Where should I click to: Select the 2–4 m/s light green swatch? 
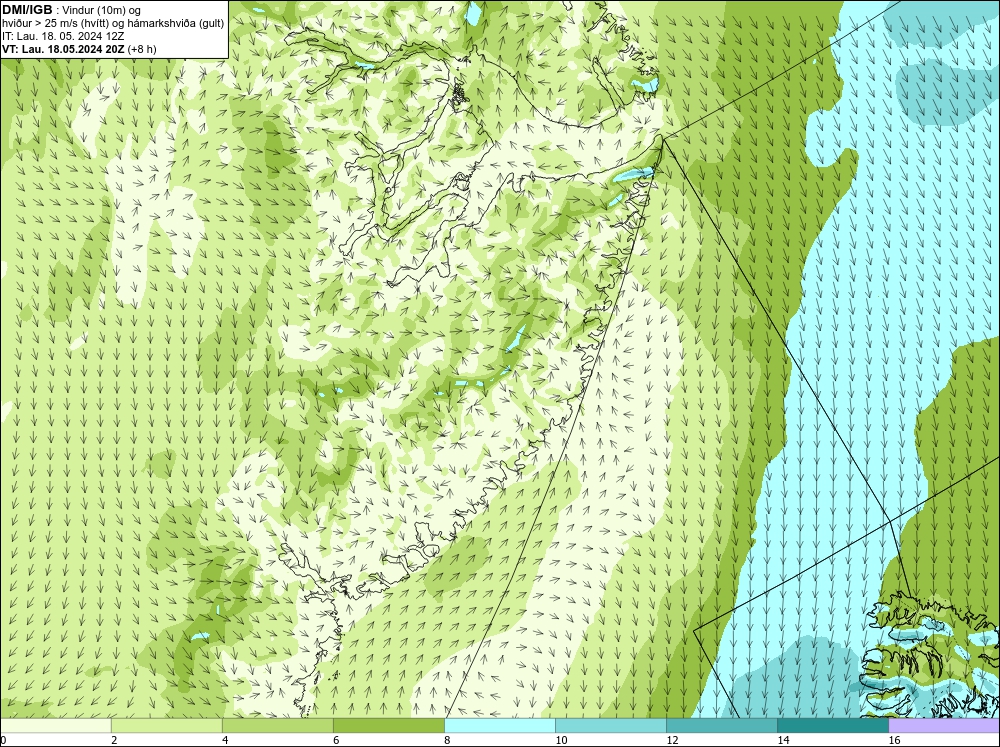167,726
